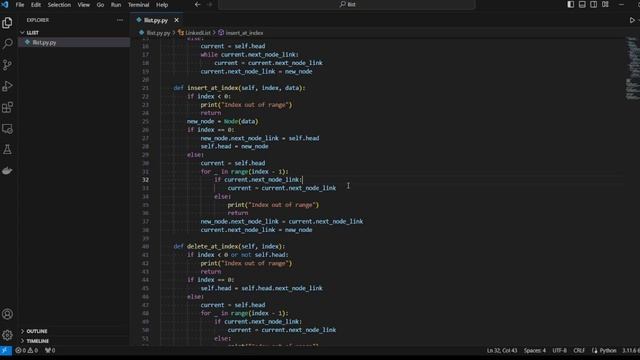Open the View menu

84,5
